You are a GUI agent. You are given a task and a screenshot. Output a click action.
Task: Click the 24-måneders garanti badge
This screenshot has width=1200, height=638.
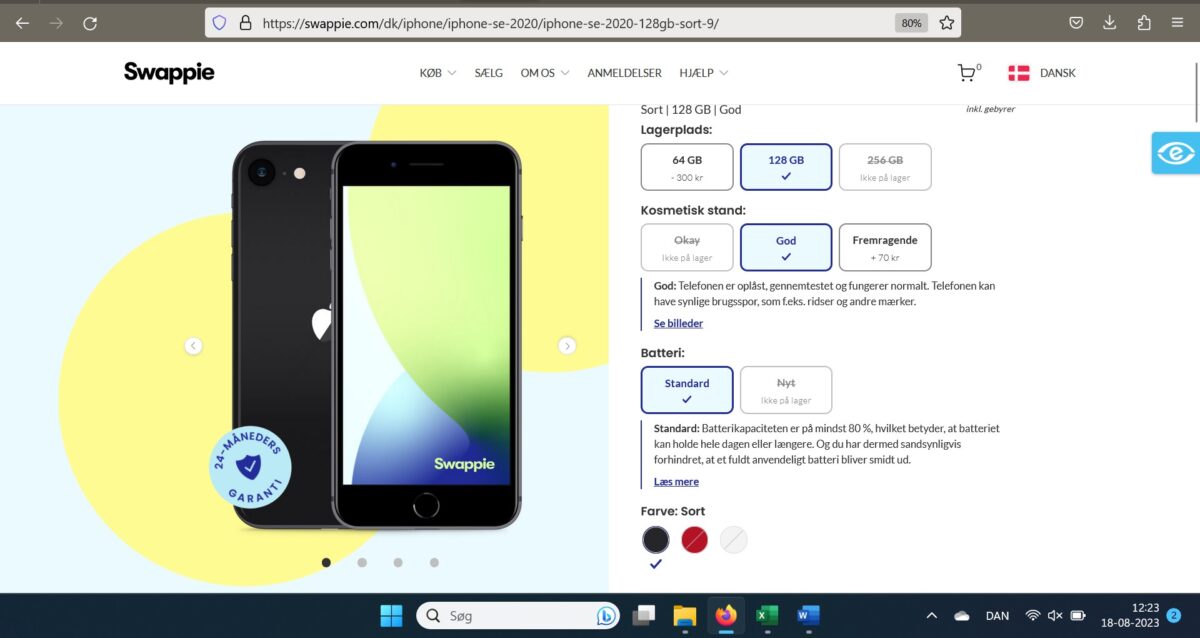250,468
